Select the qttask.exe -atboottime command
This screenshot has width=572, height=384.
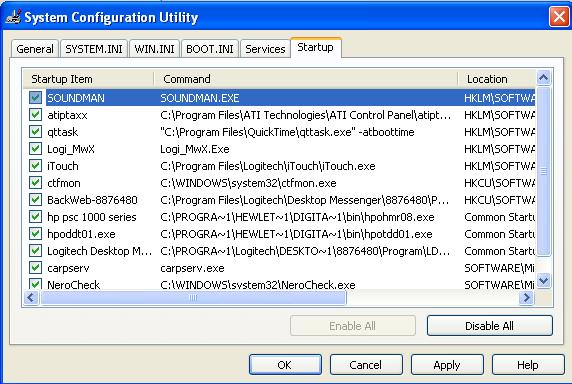click(x=287, y=132)
